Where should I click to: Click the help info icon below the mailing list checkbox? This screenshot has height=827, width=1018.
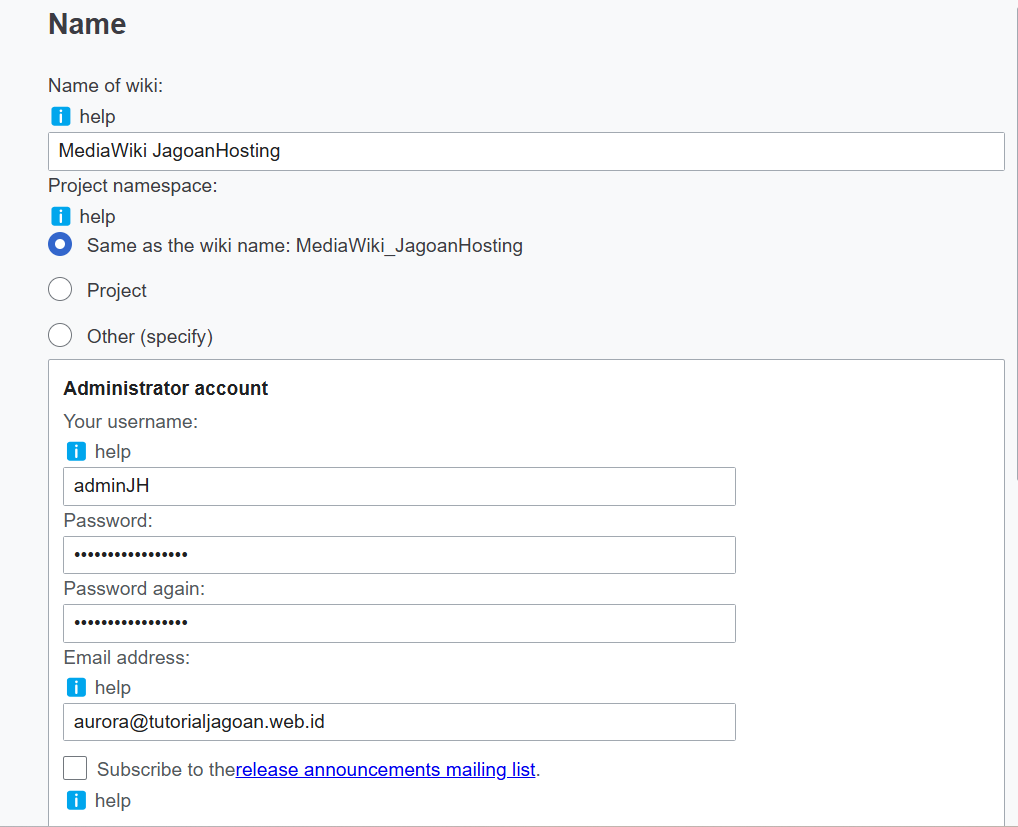tap(76, 800)
